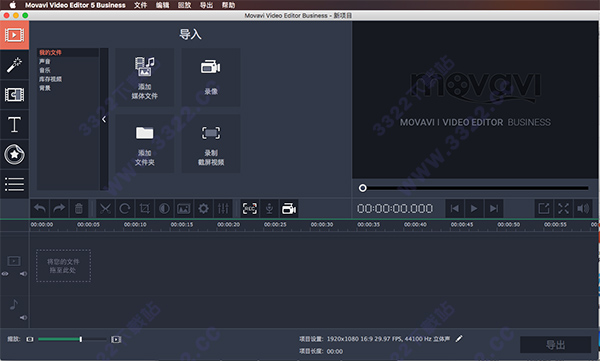Viewport: 600px width, 361px height.
Task: Click the 00:00:00.000 timecode field
Action: pos(395,209)
